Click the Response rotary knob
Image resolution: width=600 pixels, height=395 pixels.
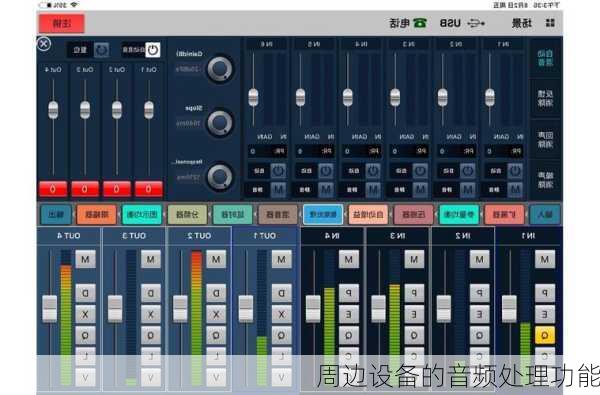[x=220, y=177]
